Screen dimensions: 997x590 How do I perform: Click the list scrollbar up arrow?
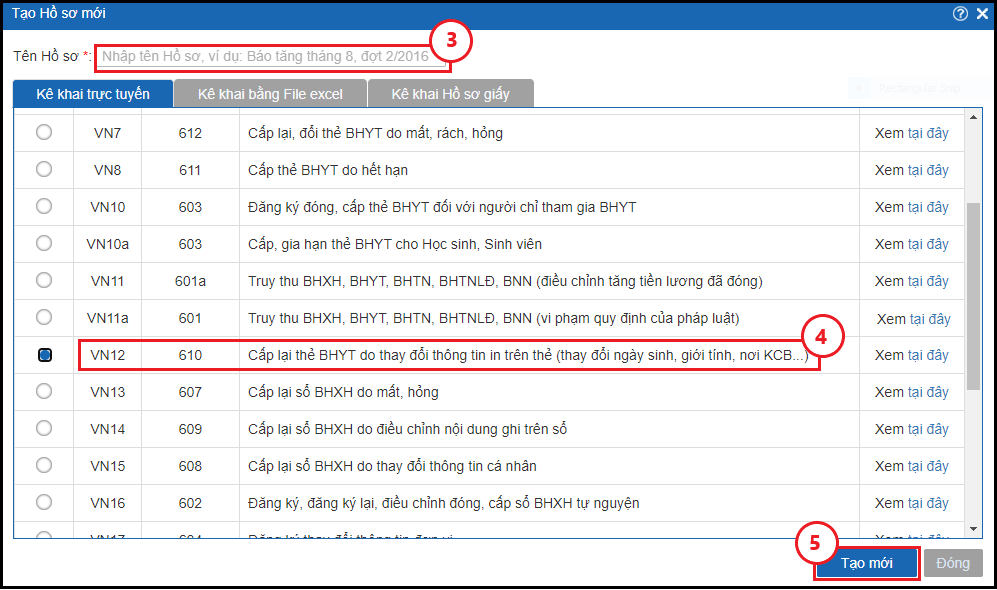coord(973,117)
